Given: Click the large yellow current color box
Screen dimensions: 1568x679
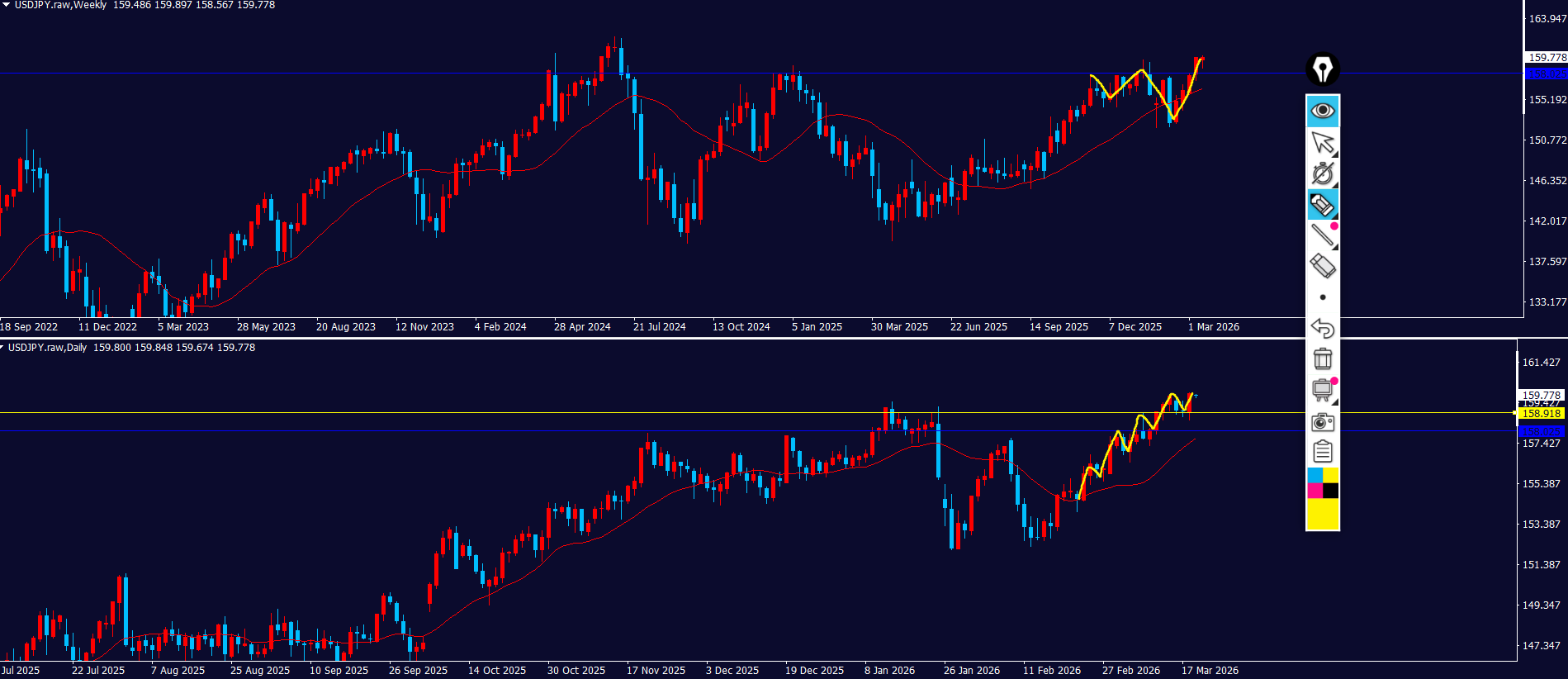Looking at the screenshot, I should tap(1322, 514).
